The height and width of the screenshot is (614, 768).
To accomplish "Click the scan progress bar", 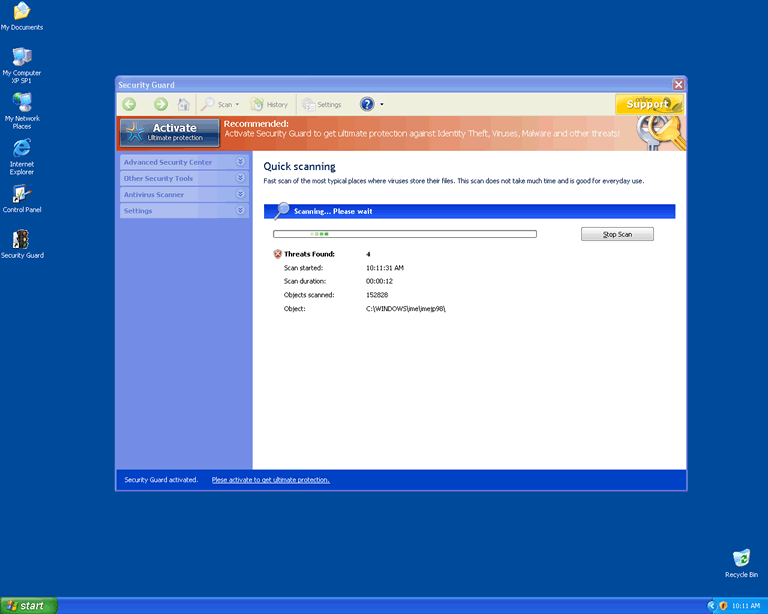I will [x=404, y=234].
